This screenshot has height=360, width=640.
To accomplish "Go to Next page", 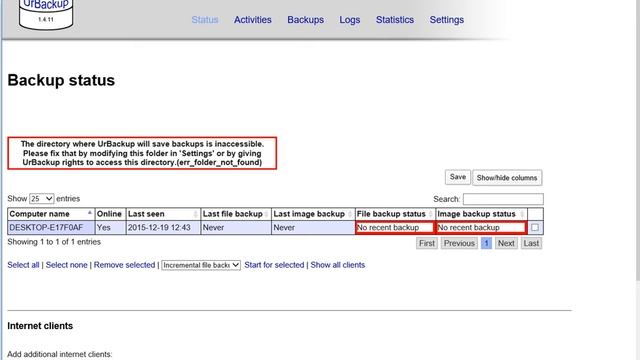I will [506, 243].
